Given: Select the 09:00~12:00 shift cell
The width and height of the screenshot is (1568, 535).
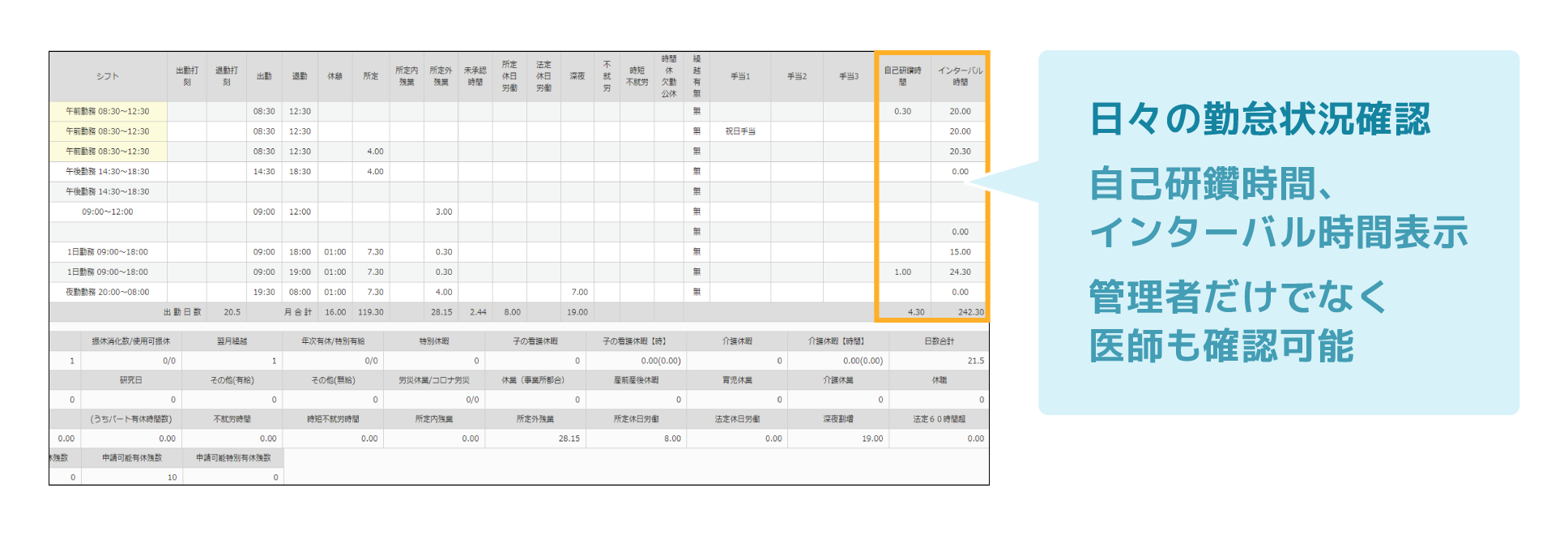Looking at the screenshot, I should (108, 212).
